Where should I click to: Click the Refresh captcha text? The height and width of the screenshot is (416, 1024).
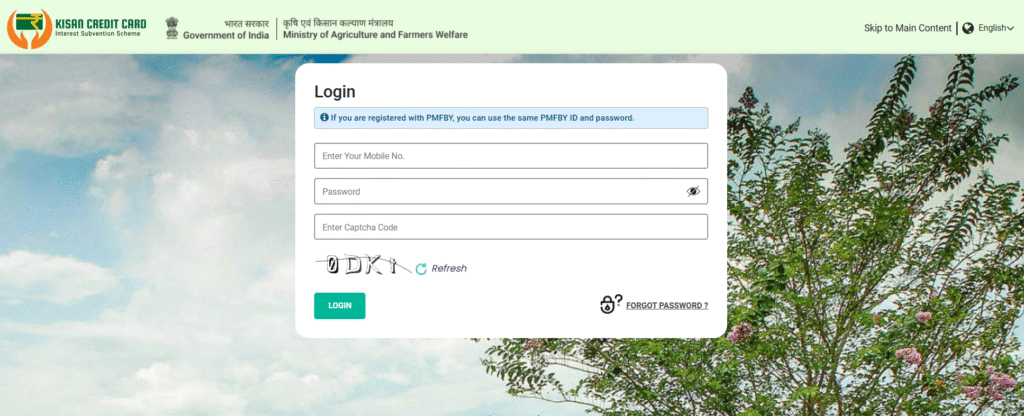click(x=449, y=268)
